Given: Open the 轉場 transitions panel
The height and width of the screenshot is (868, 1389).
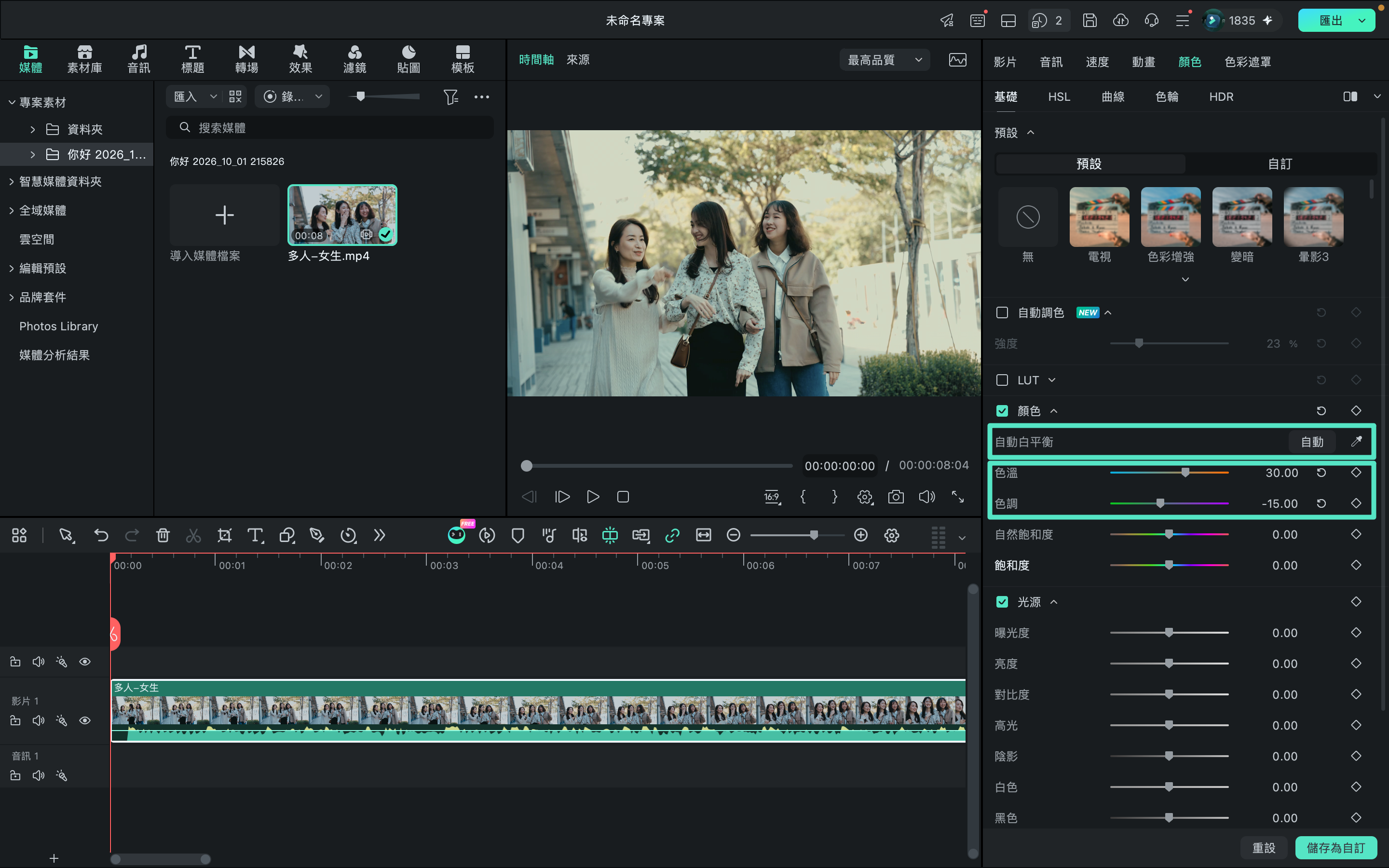Looking at the screenshot, I should [x=246, y=59].
